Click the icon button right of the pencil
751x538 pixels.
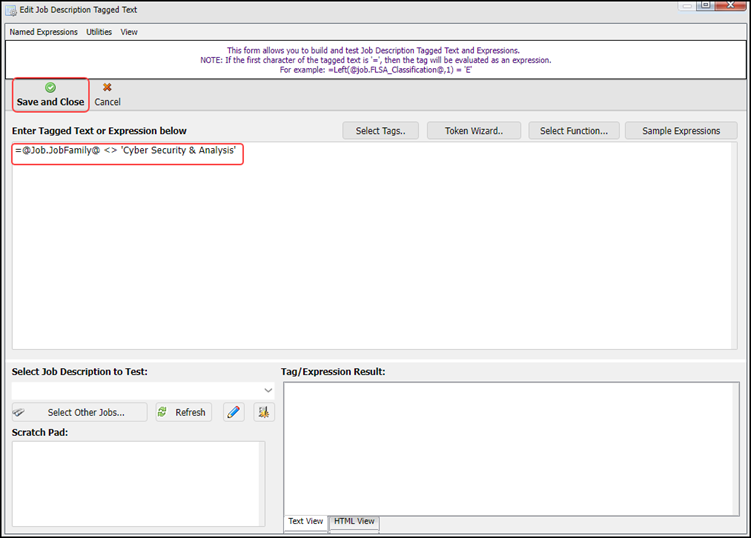click(263, 412)
